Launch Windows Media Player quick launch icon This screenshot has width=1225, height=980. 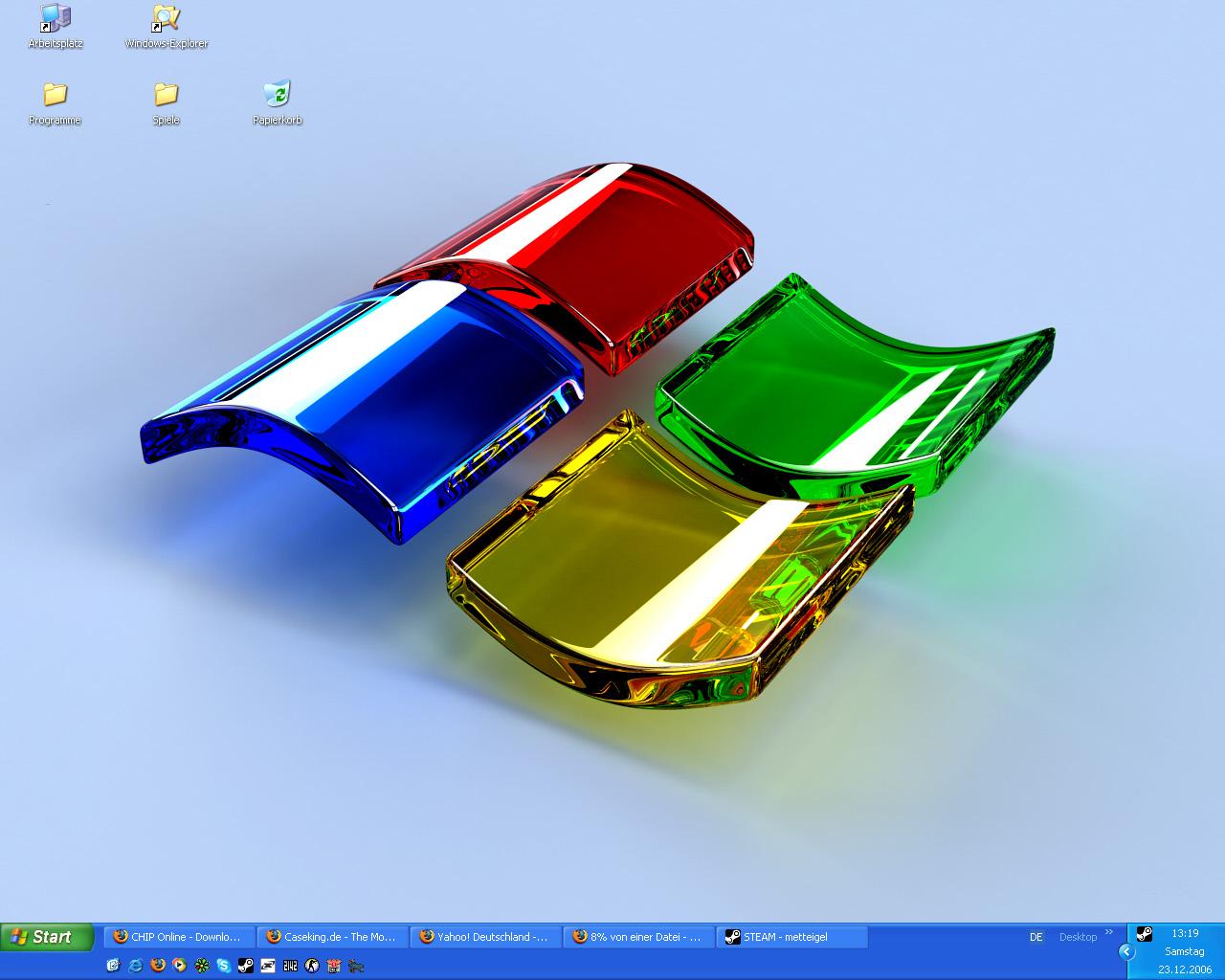[179, 966]
